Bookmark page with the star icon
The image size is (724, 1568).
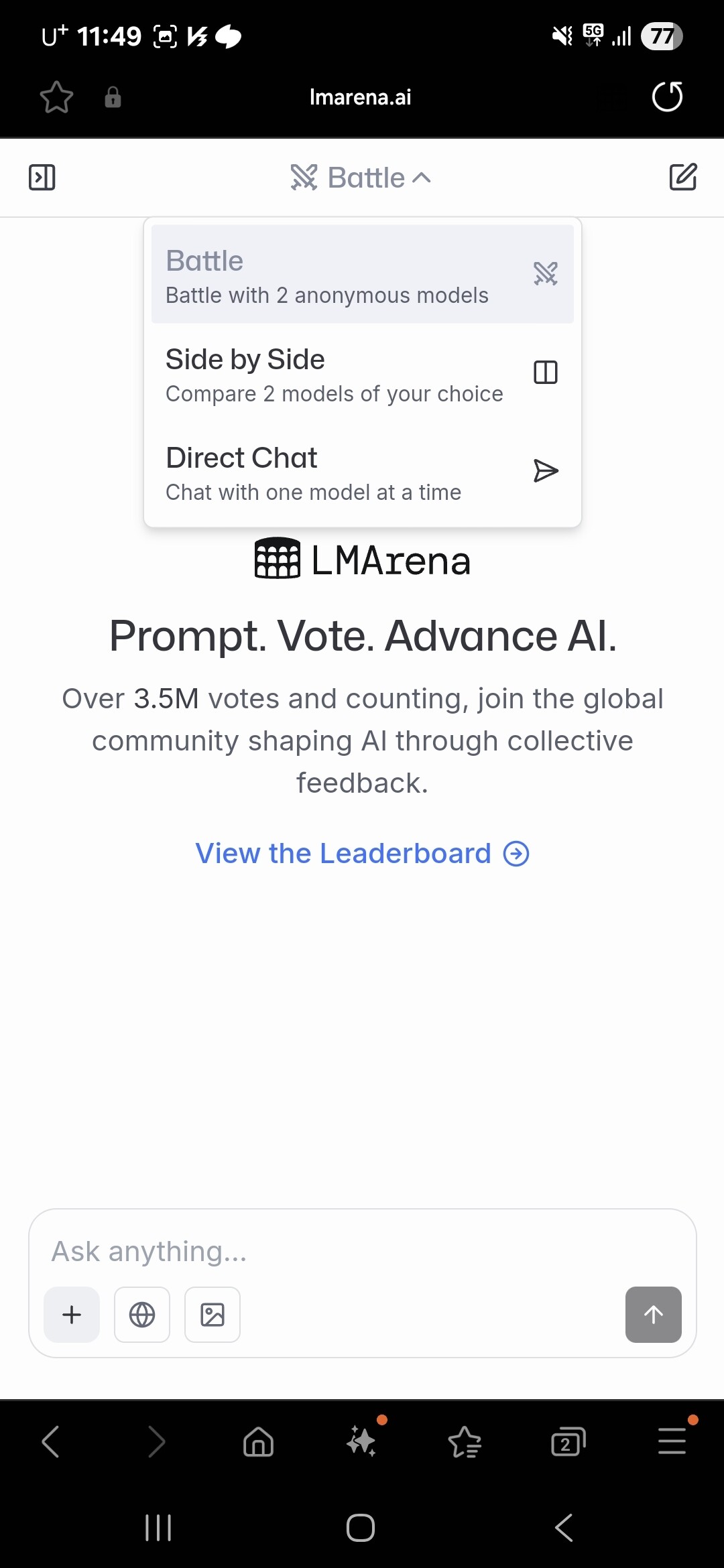(x=56, y=97)
